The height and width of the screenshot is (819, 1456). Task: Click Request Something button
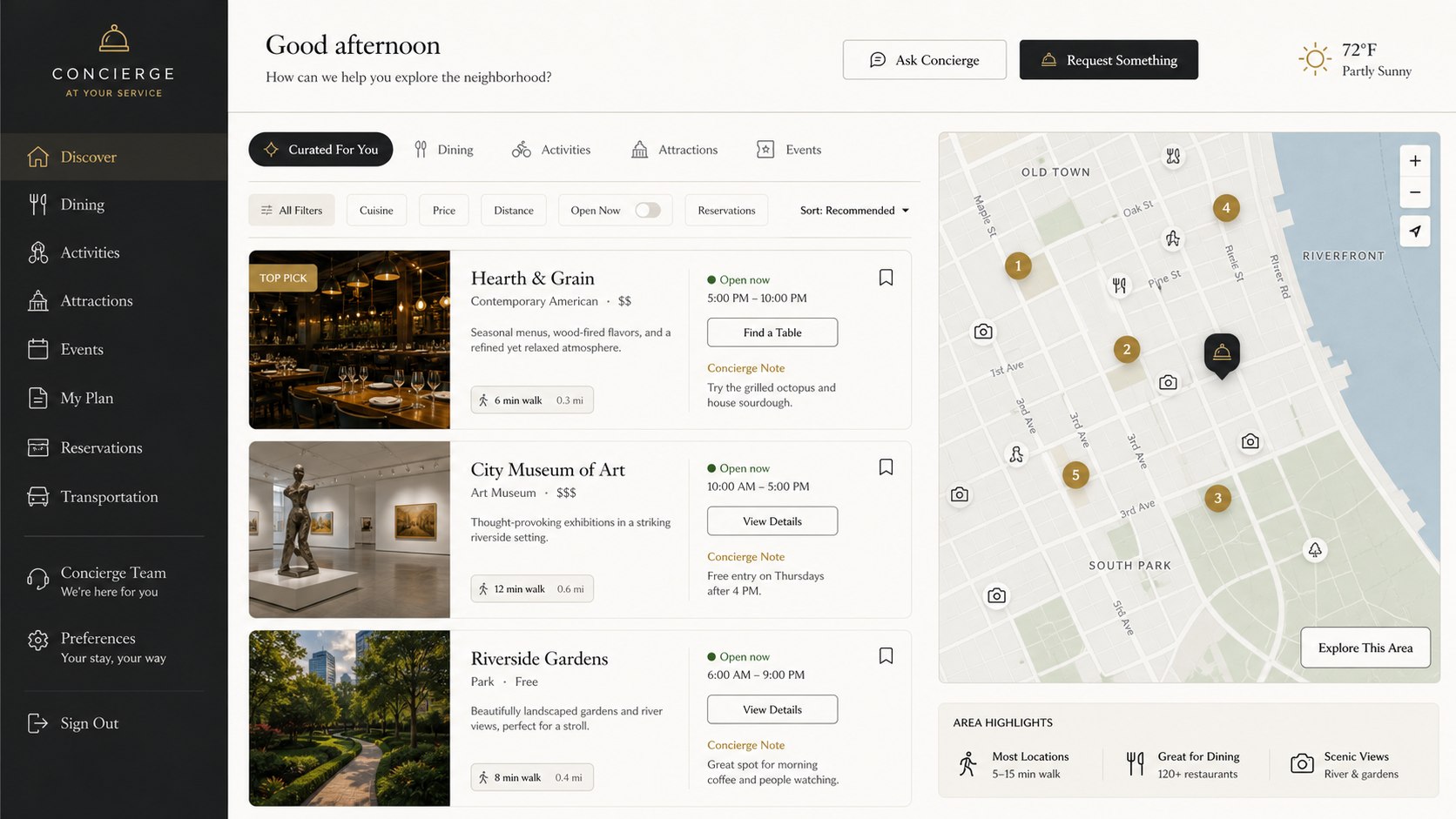(x=1109, y=60)
